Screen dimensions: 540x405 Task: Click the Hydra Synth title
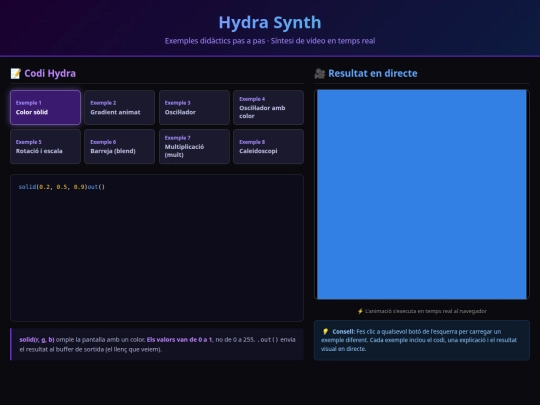coord(270,22)
